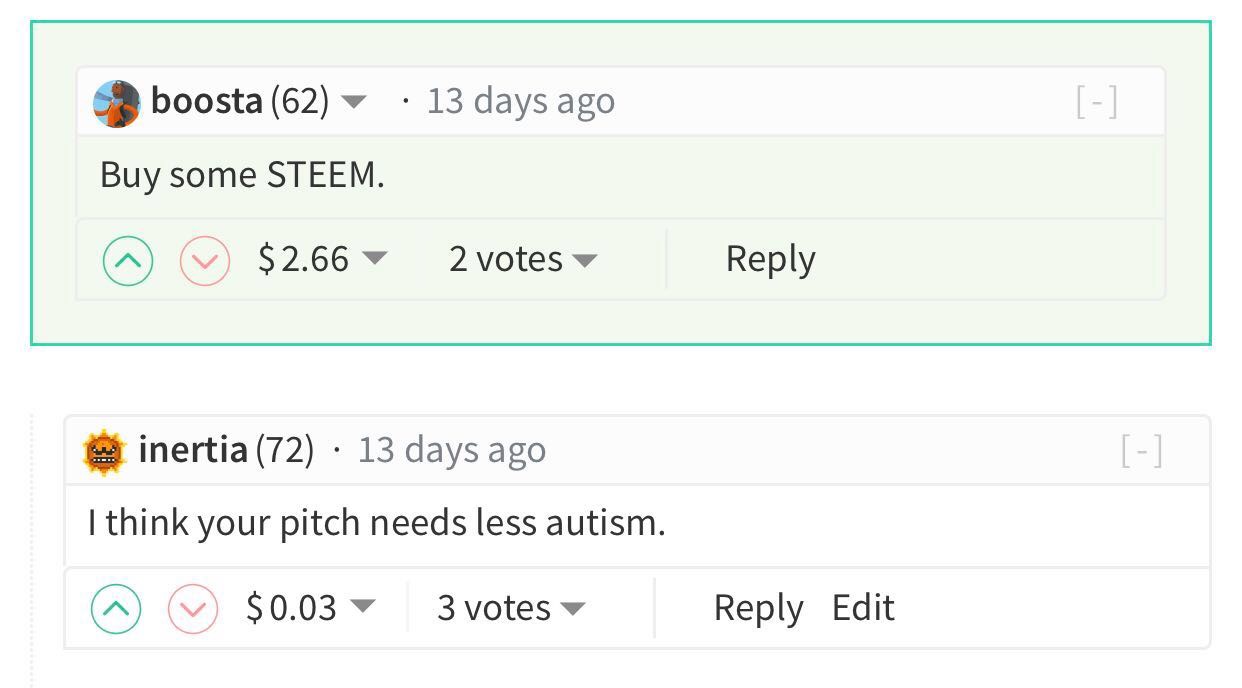Upvote inertia's comment about the pitch
1242x688 pixels.
116,609
